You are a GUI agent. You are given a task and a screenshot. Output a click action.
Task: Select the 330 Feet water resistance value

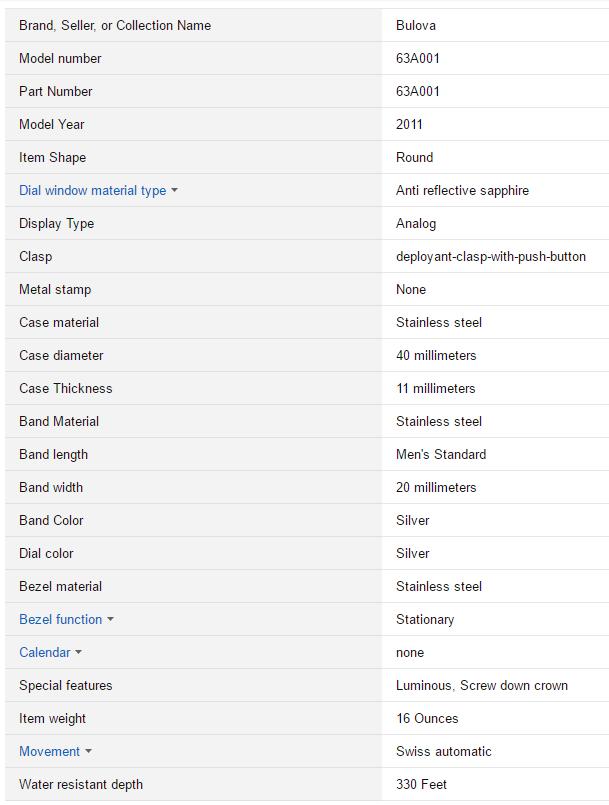pyautogui.click(x=423, y=784)
